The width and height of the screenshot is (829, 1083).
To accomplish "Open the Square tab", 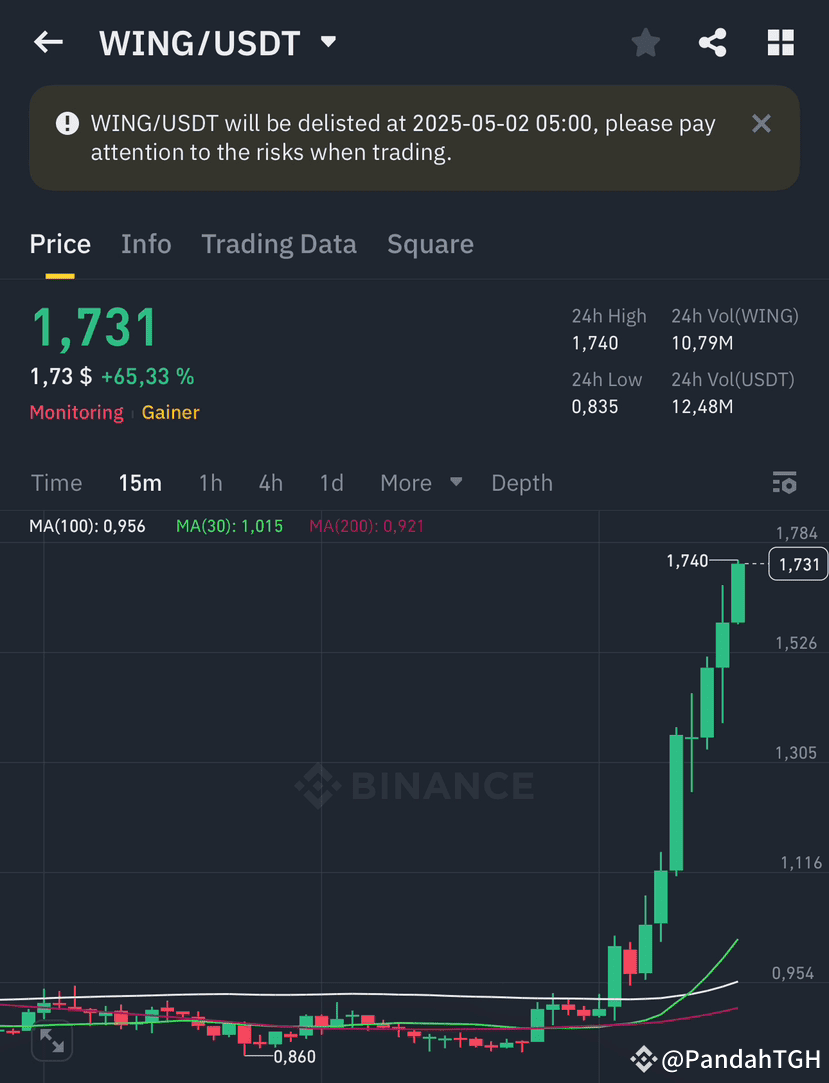I will (430, 245).
